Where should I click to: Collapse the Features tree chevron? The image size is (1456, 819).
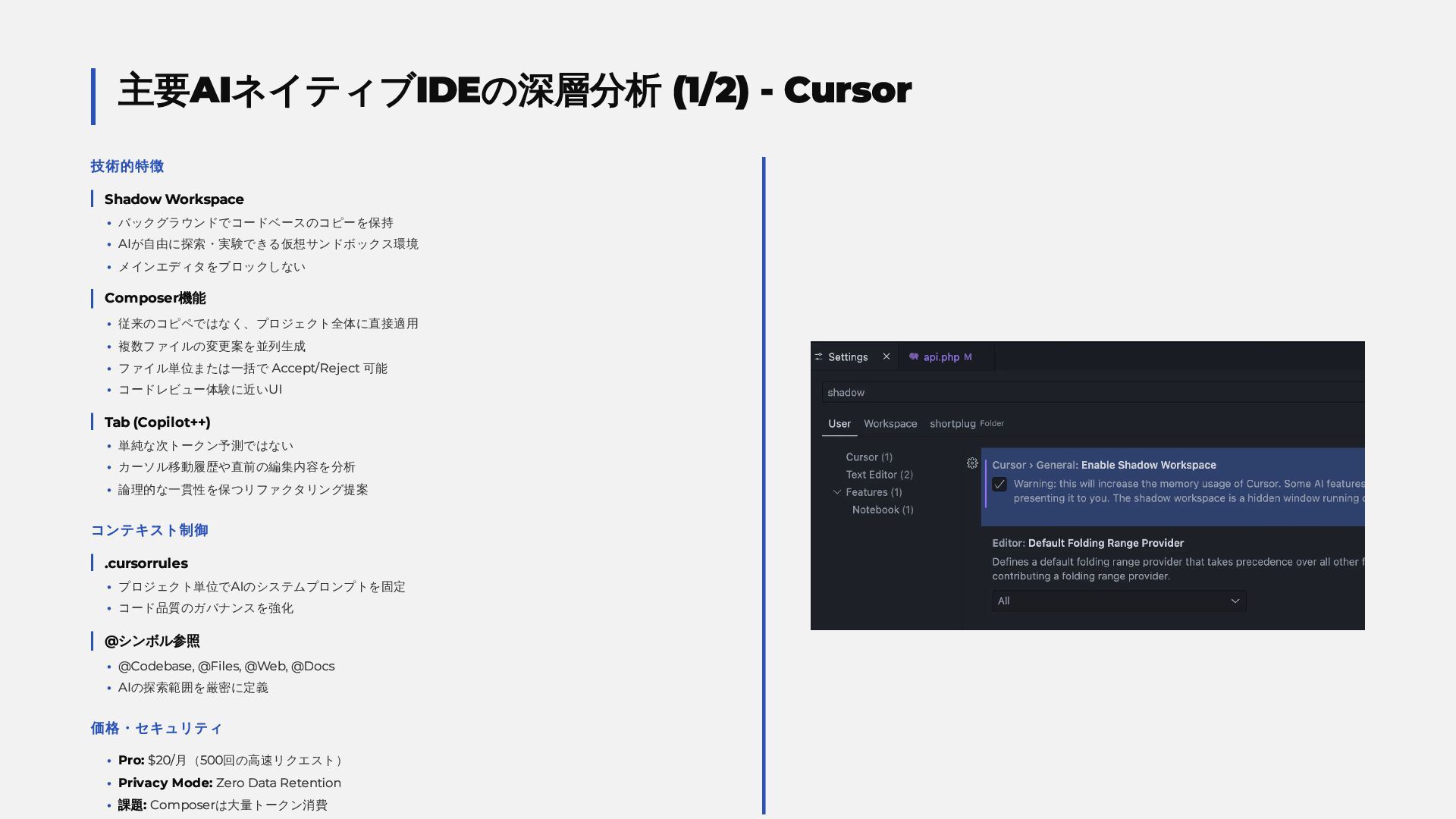837,492
